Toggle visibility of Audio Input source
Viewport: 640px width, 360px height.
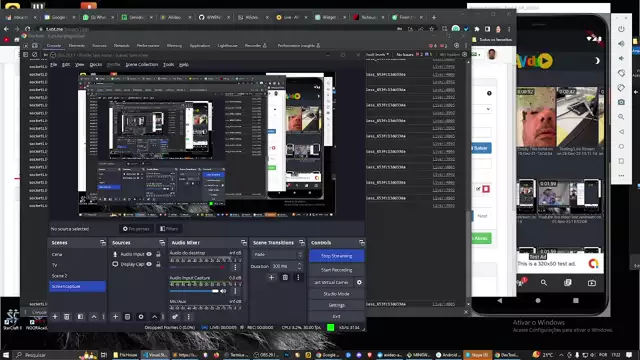pyautogui.click(x=149, y=254)
